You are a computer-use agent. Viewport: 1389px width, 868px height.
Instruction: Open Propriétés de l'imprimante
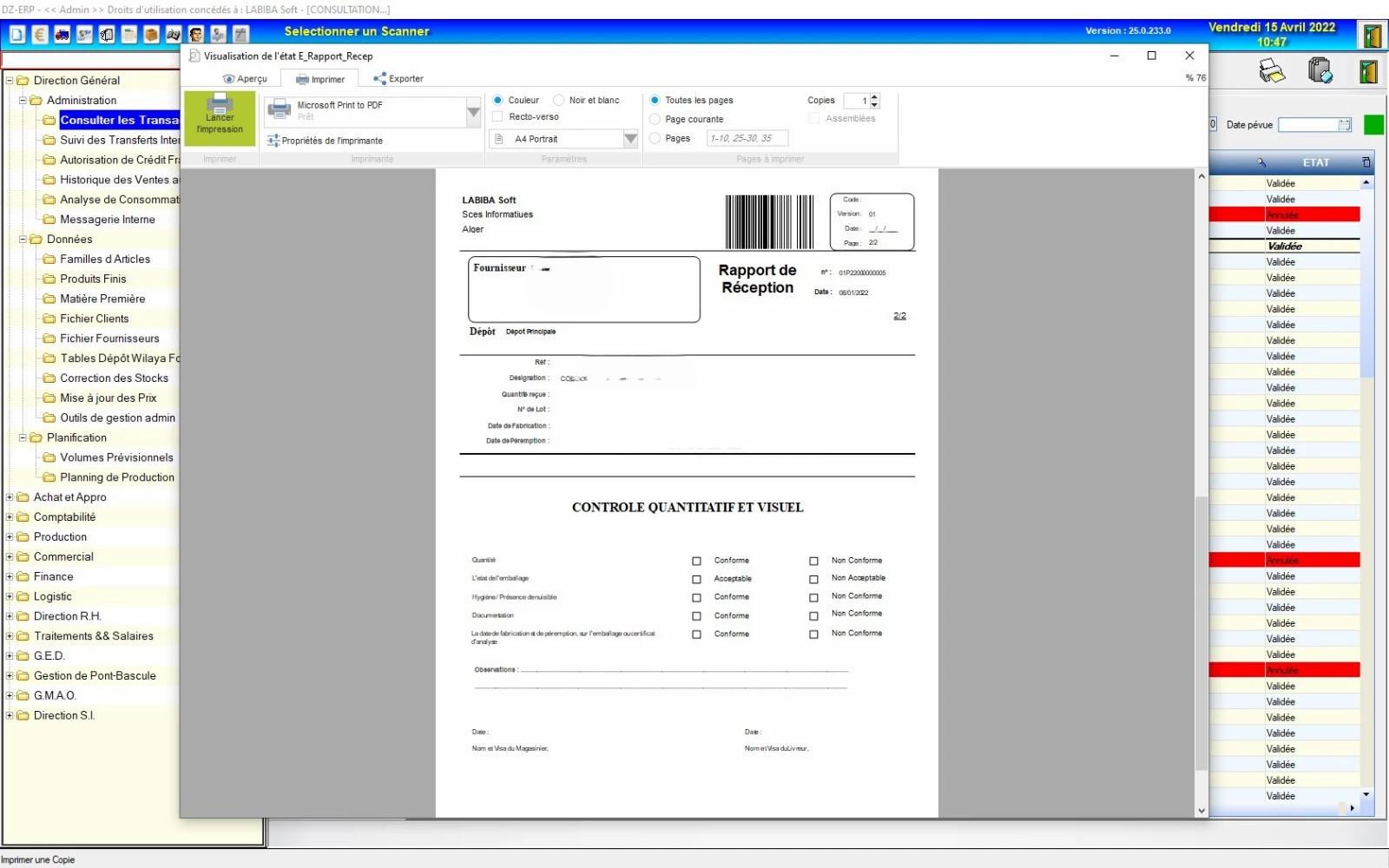click(325, 141)
